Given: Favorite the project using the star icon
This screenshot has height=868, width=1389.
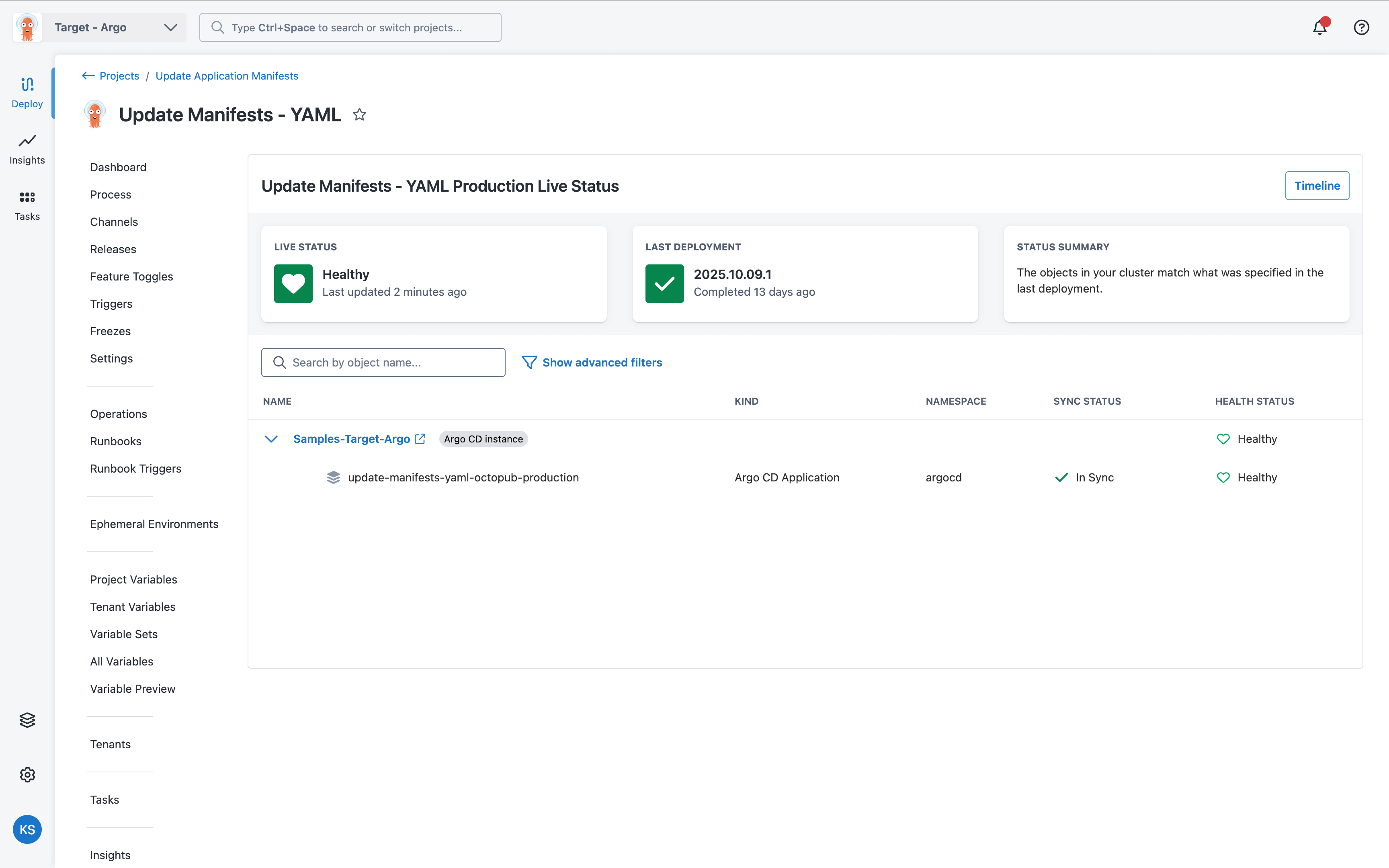Looking at the screenshot, I should click(360, 114).
